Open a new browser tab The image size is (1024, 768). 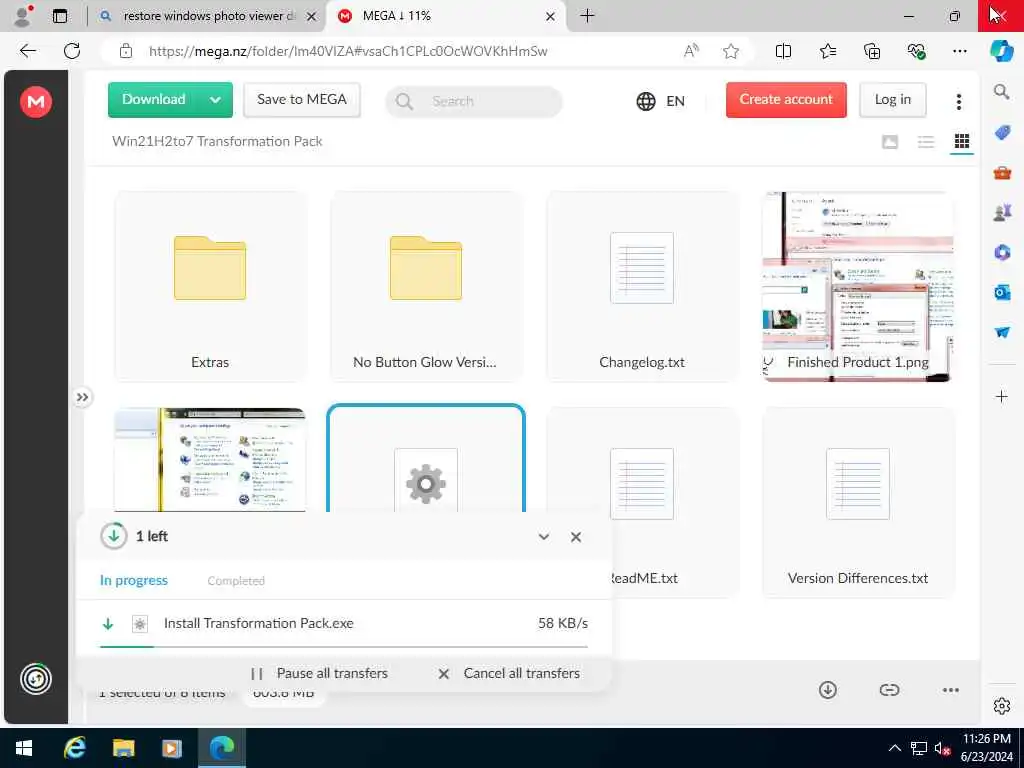[x=587, y=16]
